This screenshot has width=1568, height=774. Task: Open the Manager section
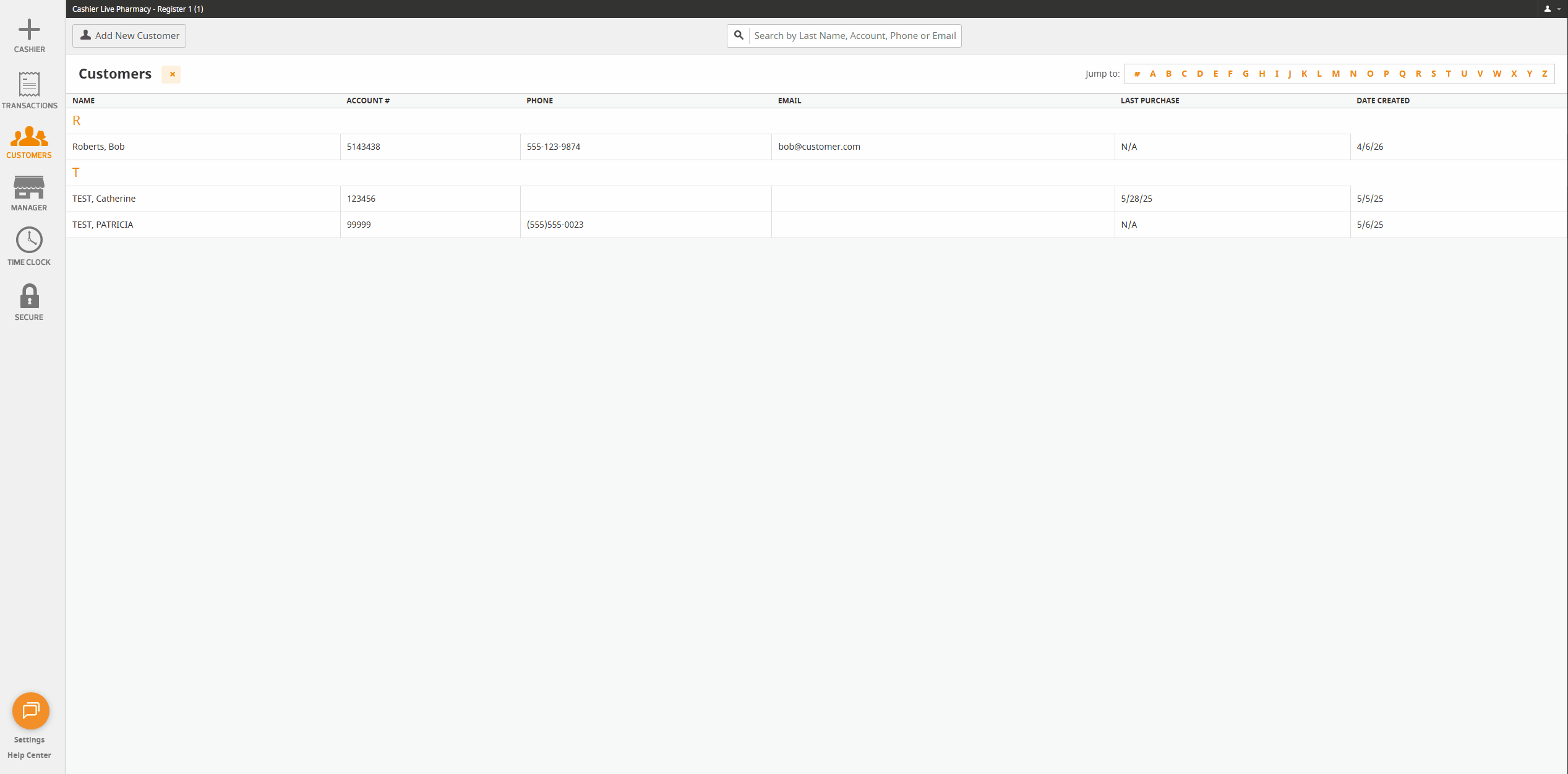[x=28, y=193]
